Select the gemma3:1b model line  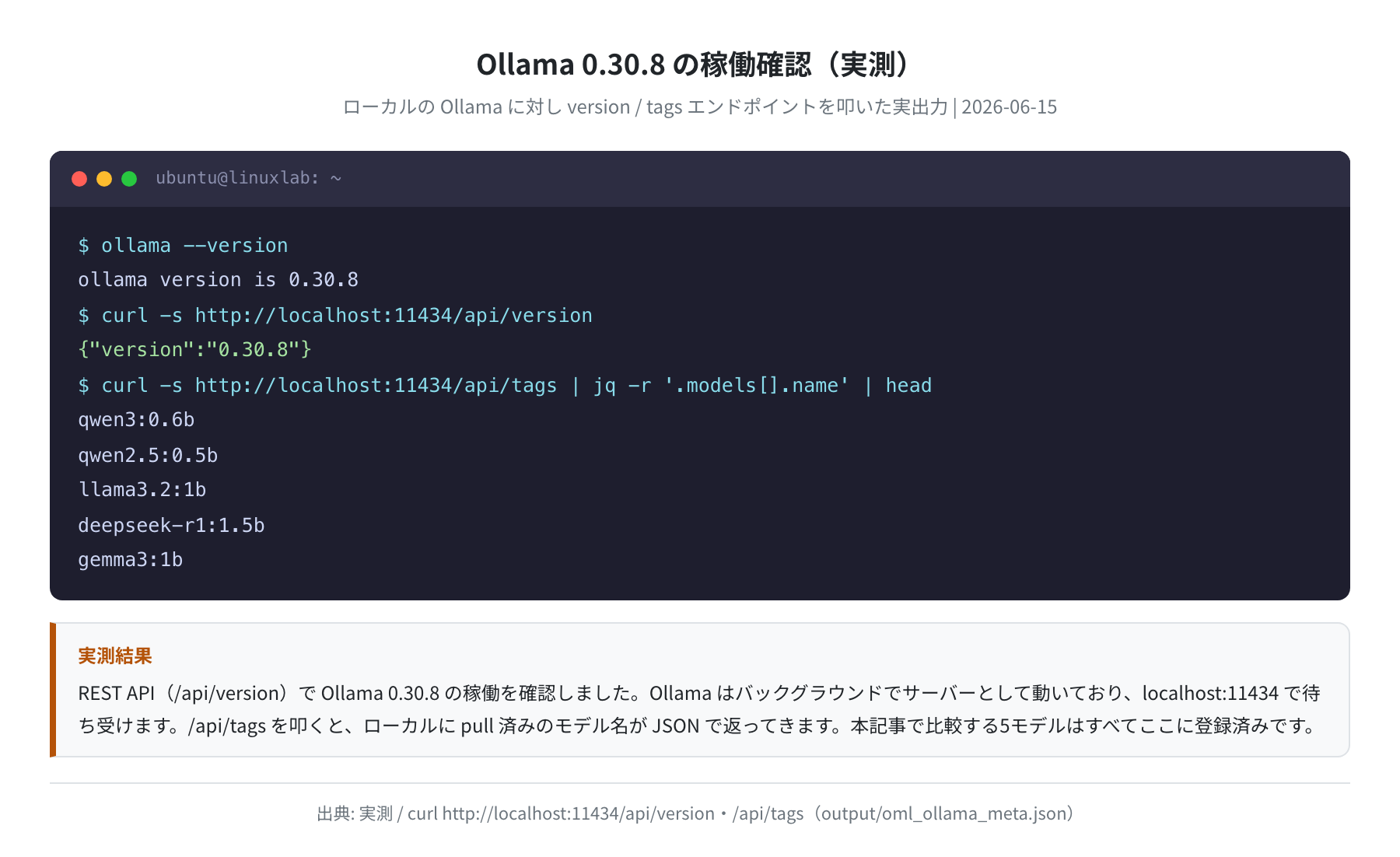131,560
